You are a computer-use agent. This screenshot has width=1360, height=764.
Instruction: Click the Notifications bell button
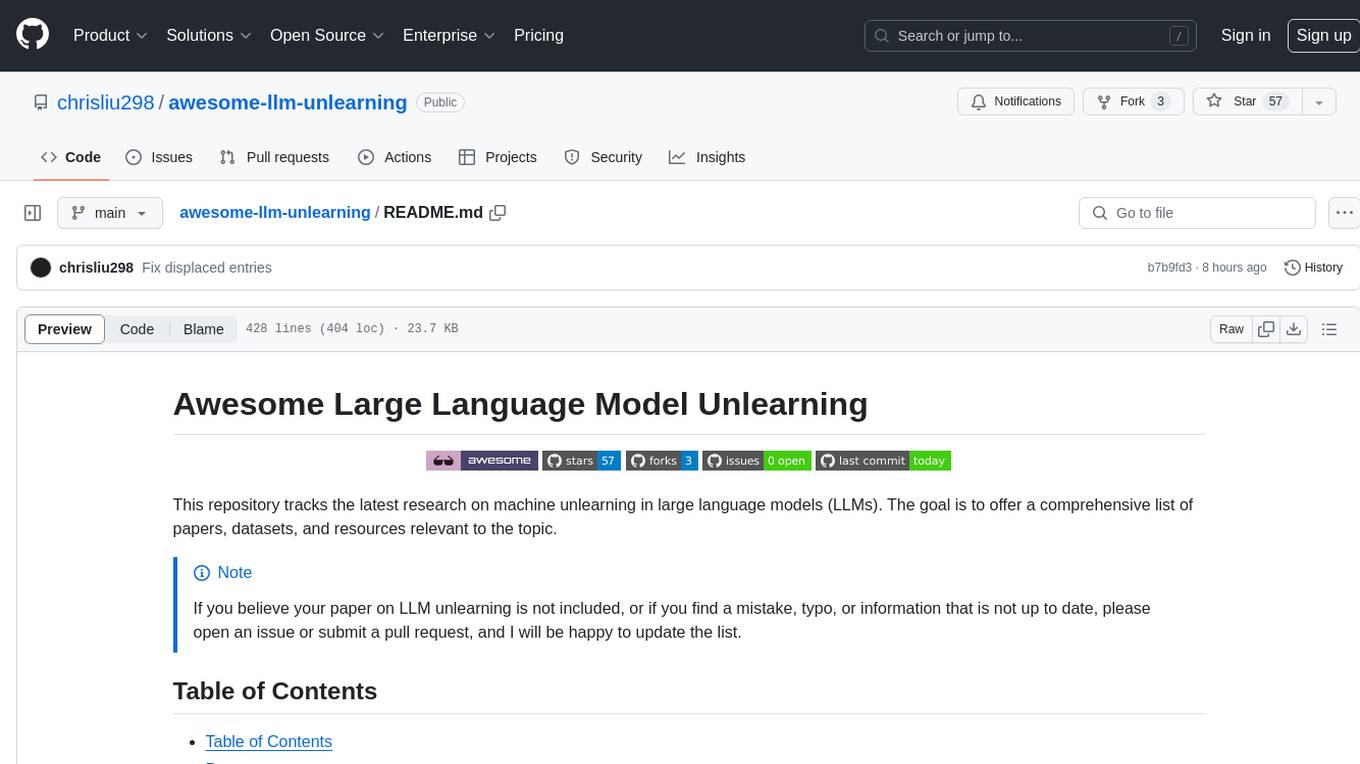(1016, 102)
